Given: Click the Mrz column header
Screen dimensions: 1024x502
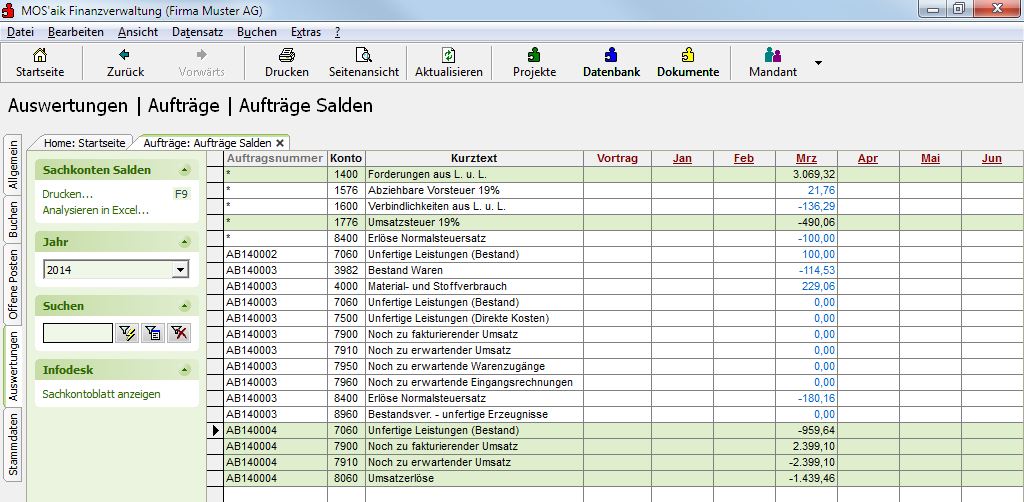Looking at the screenshot, I should (x=807, y=158).
